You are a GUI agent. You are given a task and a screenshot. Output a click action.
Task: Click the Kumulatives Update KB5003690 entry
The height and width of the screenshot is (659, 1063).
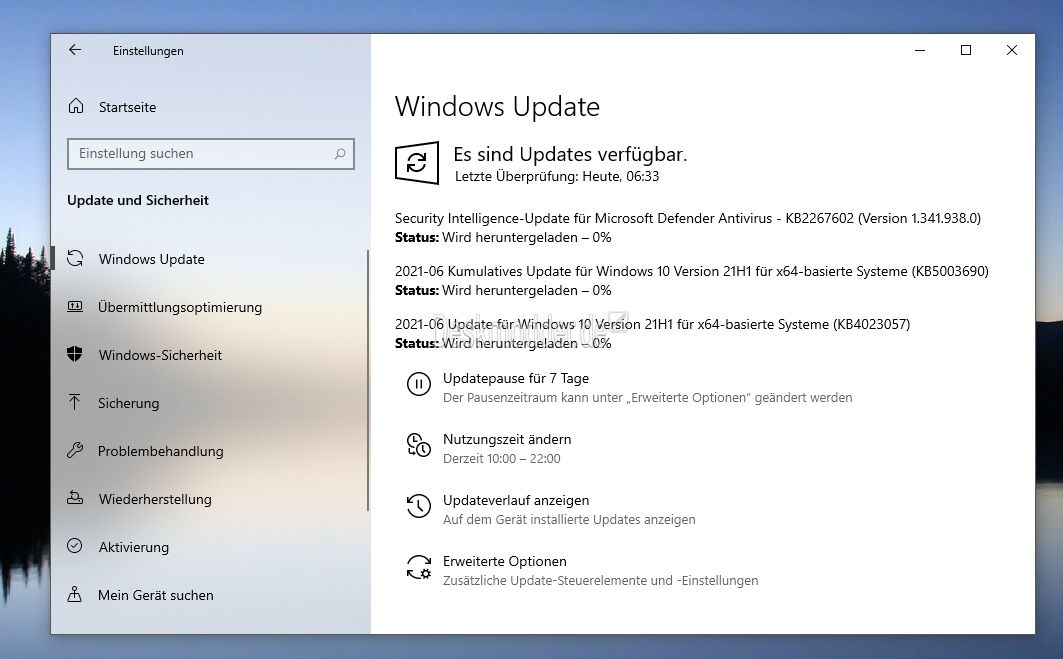point(691,280)
